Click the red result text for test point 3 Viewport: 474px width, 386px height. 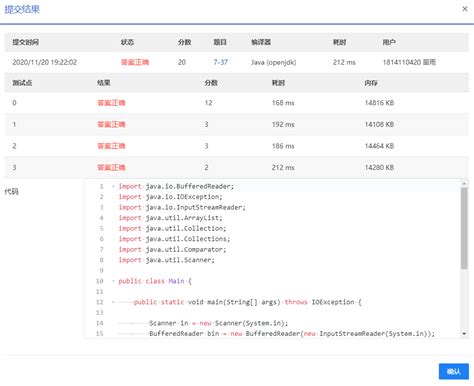tap(111, 167)
